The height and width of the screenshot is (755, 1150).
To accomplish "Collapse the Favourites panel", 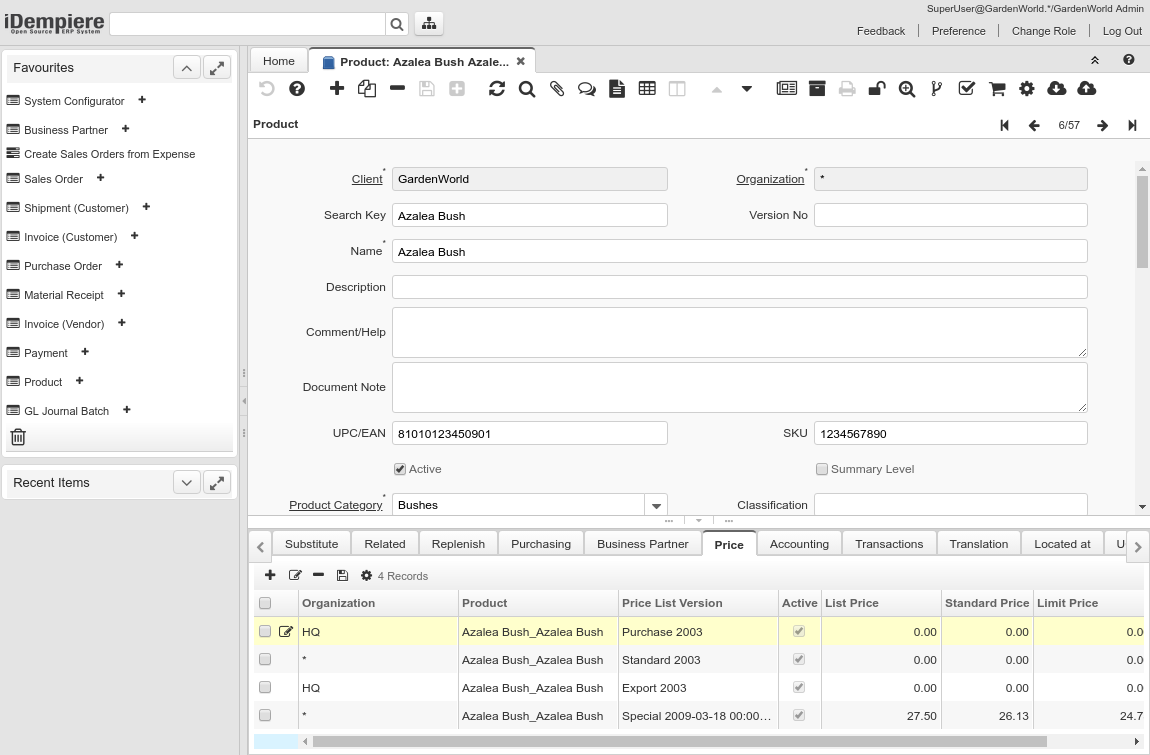I will coord(187,67).
